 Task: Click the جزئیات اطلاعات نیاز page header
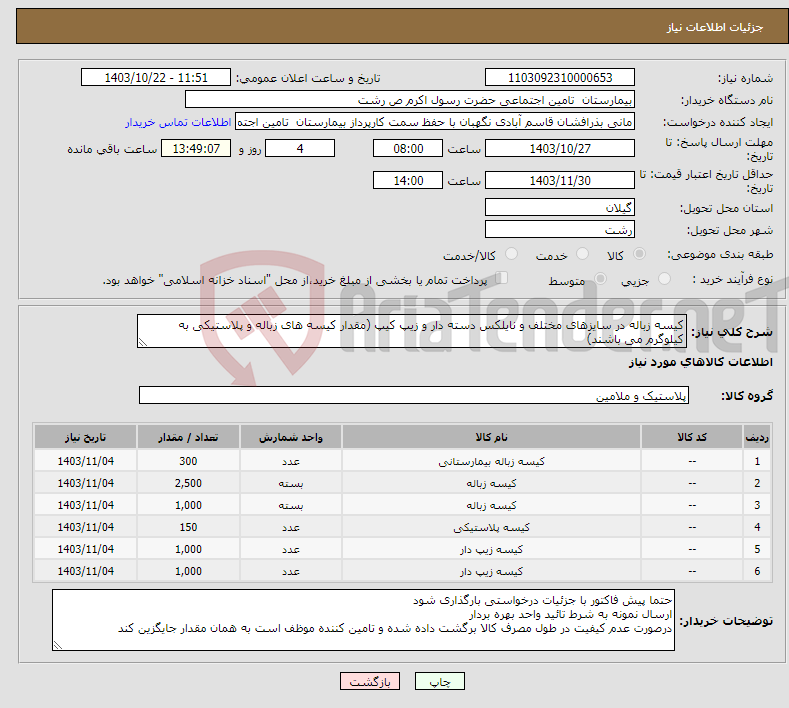coord(715,27)
